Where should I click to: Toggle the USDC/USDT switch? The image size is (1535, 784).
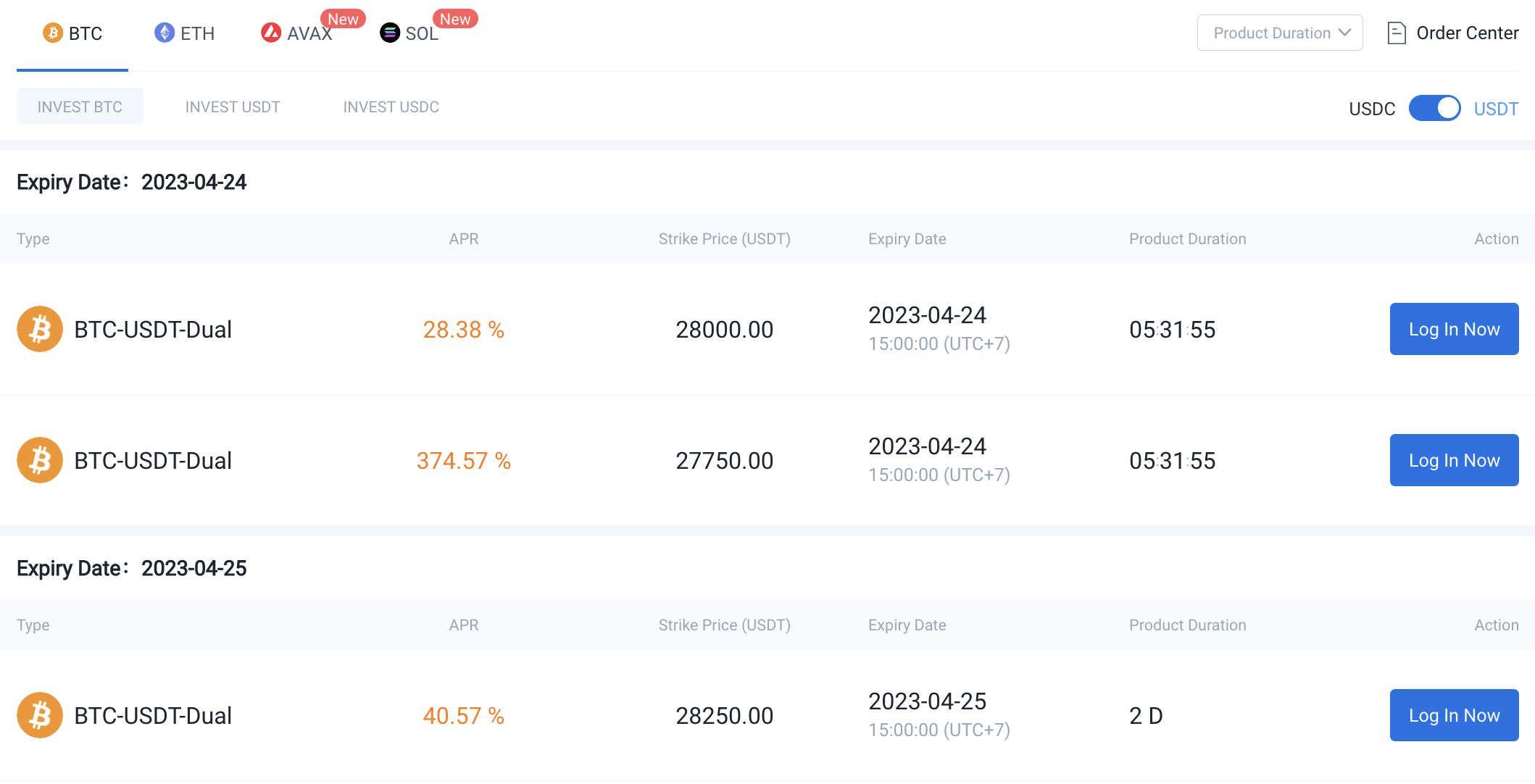click(x=1434, y=108)
